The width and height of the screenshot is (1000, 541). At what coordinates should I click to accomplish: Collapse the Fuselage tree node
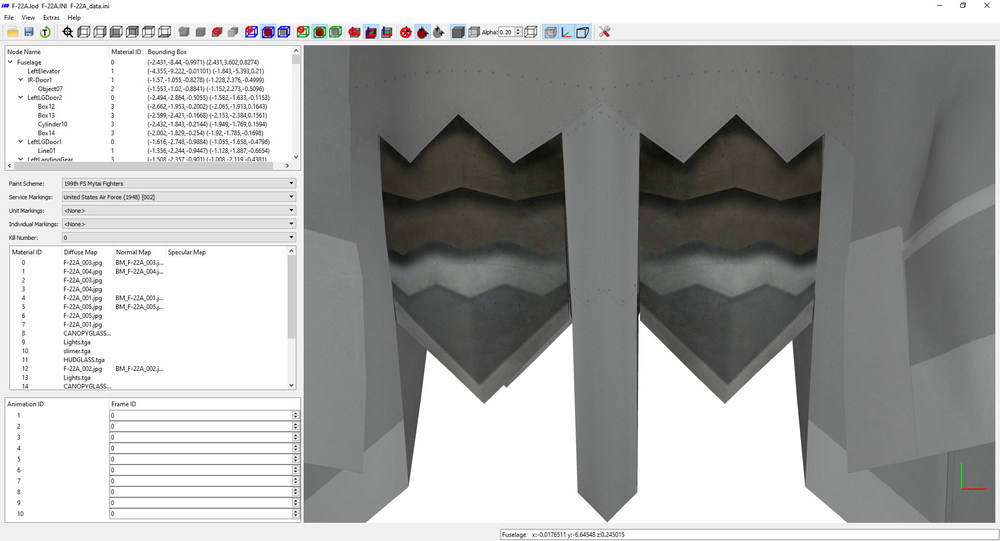10,62
